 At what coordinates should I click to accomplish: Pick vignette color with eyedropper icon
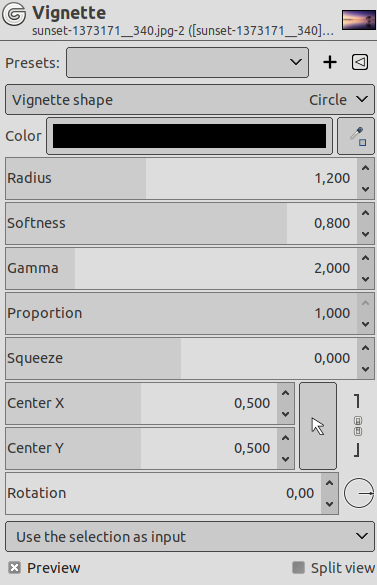356,136
